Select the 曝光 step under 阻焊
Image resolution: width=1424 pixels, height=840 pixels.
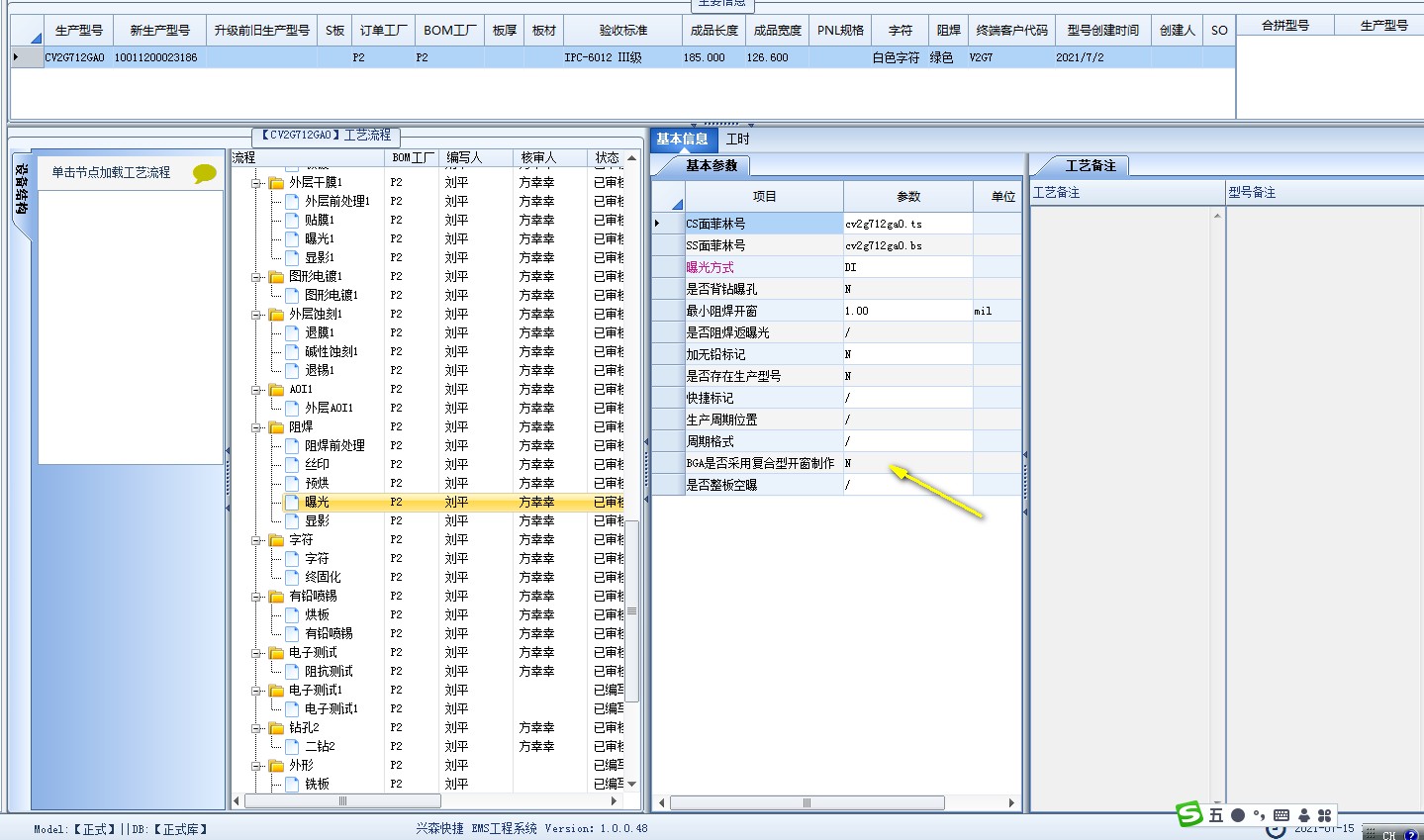coord(317,502)
